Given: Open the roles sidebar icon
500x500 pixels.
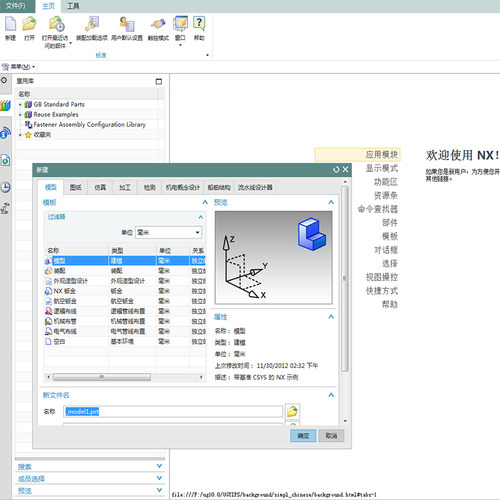Looking at the screenshot, I should [x=5, y=208].
